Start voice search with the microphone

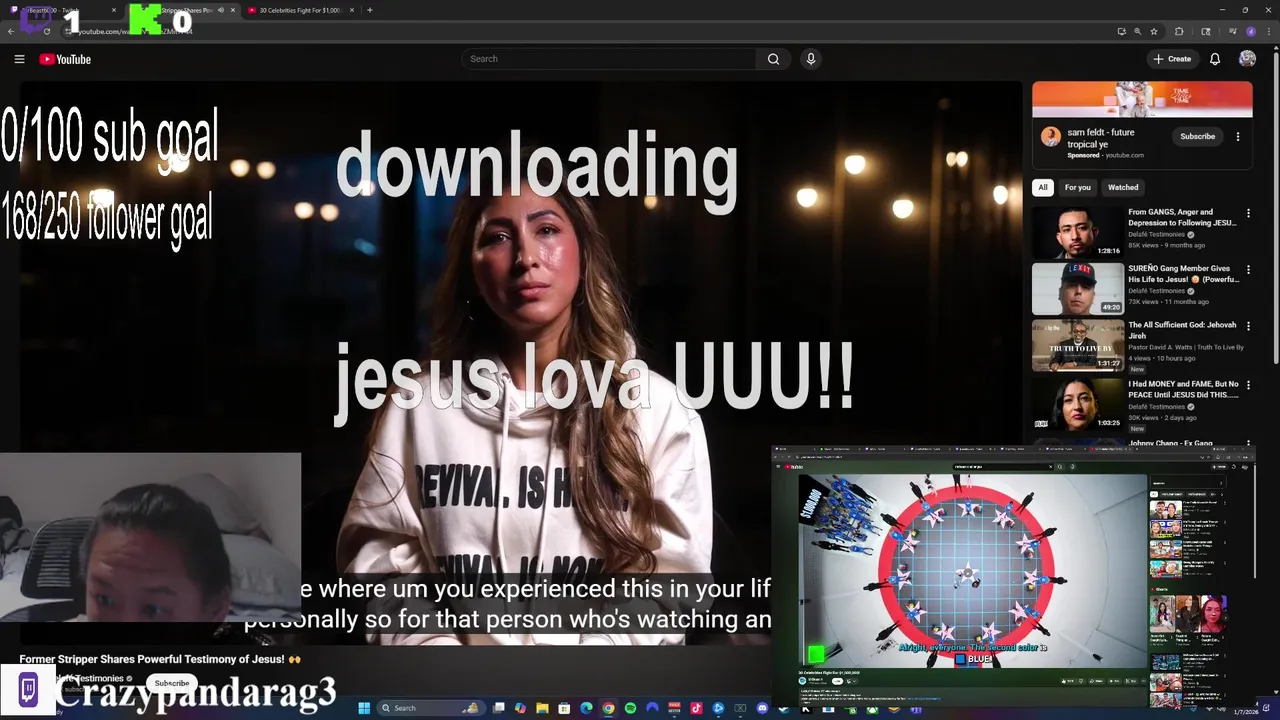[x=811, y=59]
